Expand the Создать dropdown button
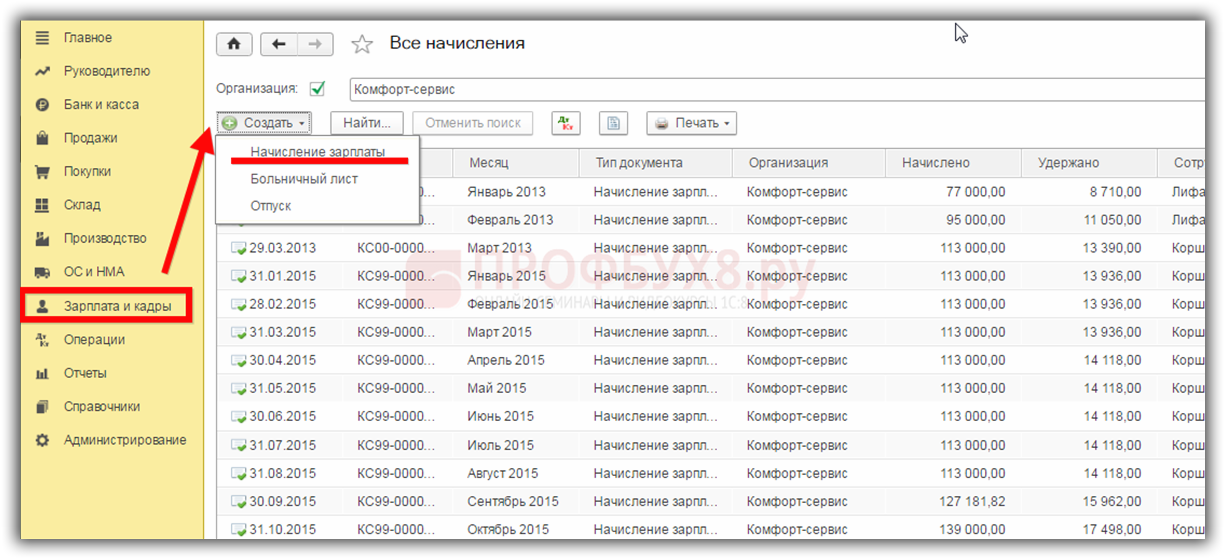This screenshot has height=559, width=1225. tap(265, 123)
